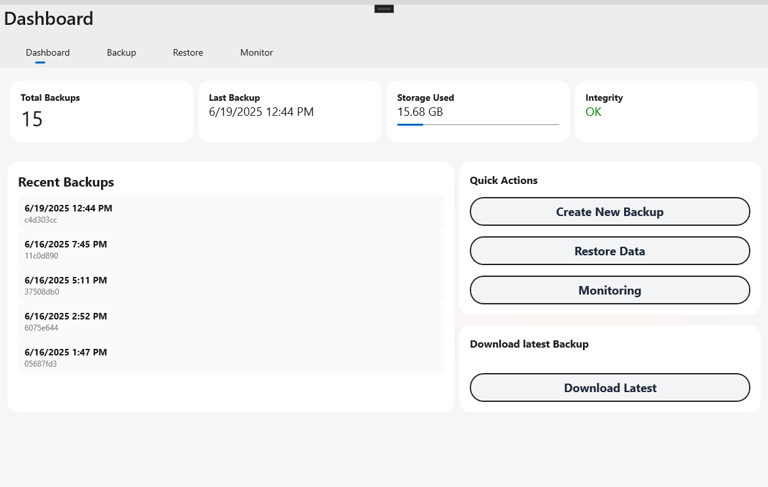Click the backup ID 11c0d890
Viewport: 768px width, 487px height.
coord(41,256)
